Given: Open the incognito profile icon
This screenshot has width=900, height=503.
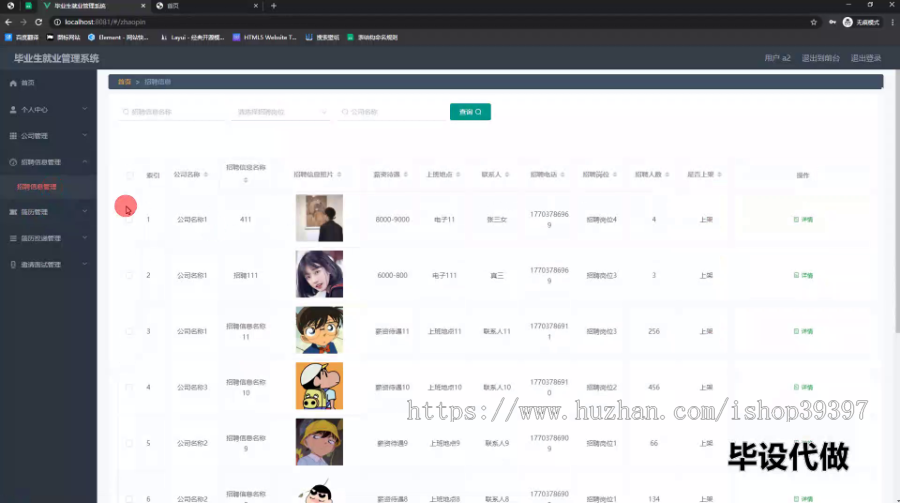Looking at the screenshot, I should (x=848, y=22).
